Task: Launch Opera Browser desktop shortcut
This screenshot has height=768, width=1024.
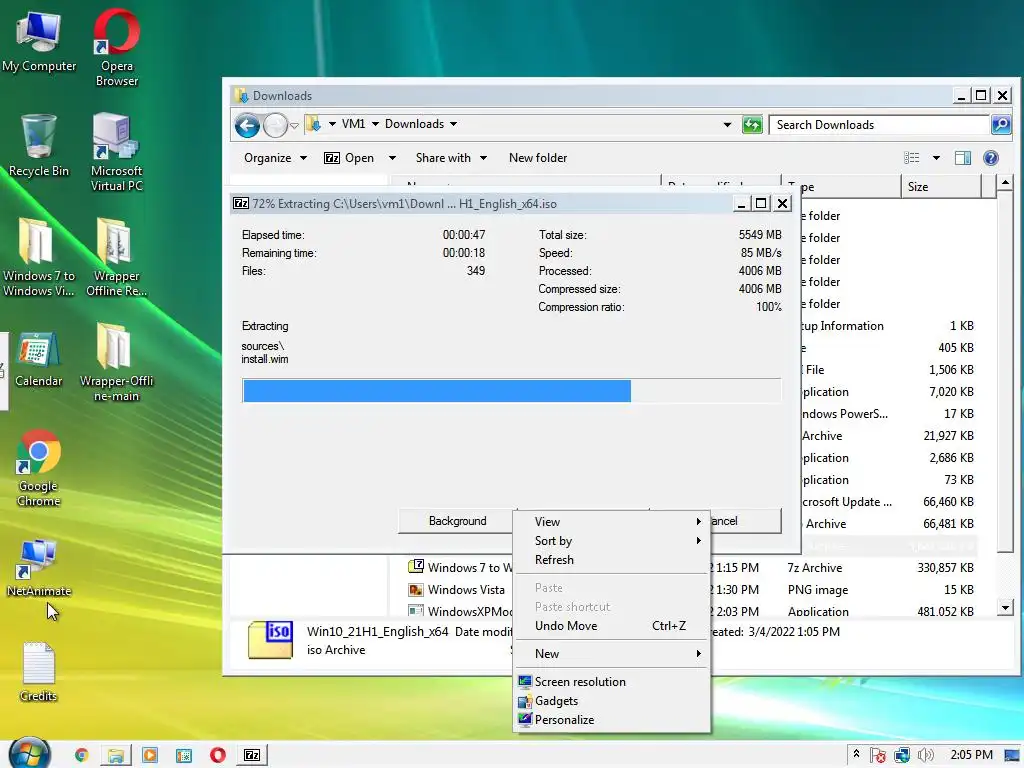Action: coord(117,48)
